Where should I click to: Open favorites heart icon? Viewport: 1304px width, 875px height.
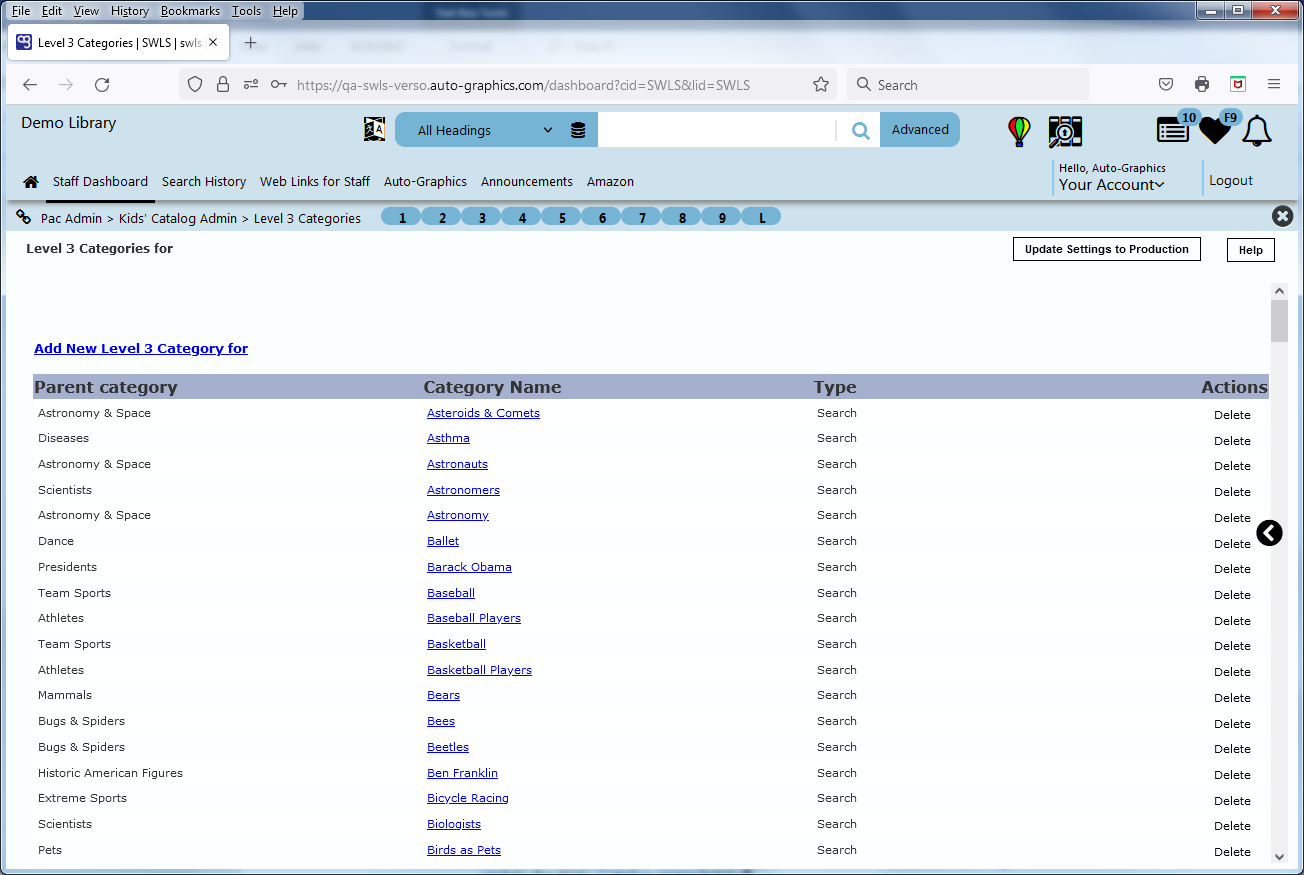[x=1215, y=130]
